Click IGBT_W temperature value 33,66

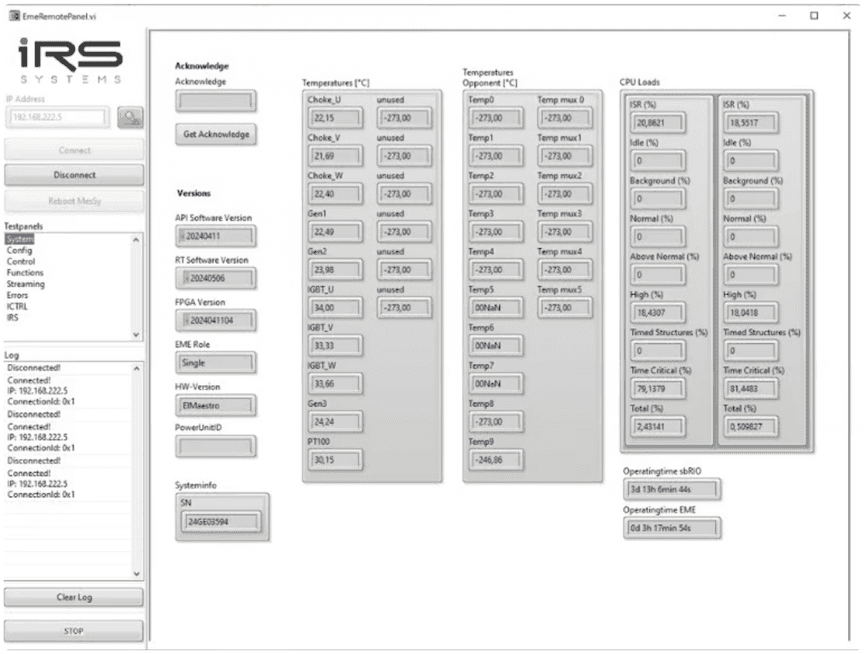click(x=335, y=384)
